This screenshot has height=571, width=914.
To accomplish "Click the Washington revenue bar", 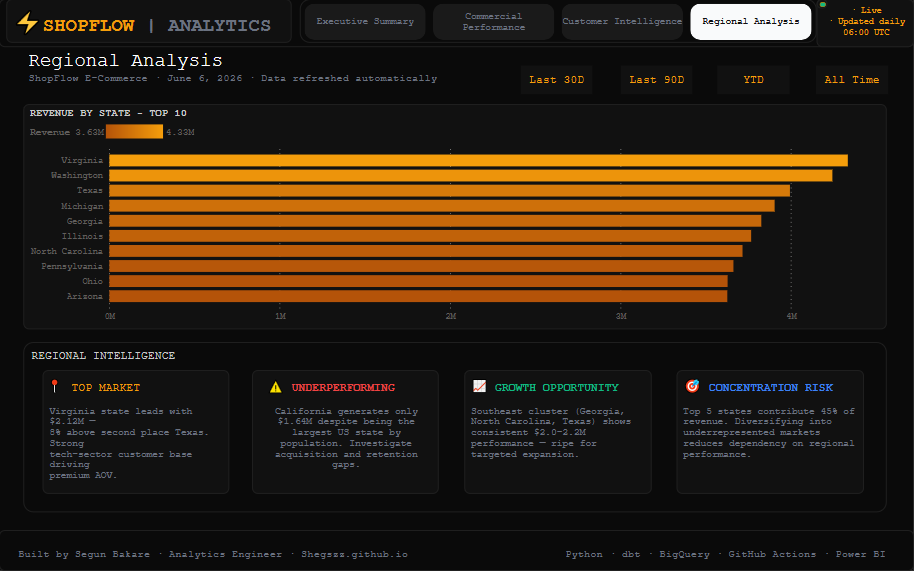I will (471, 175).
